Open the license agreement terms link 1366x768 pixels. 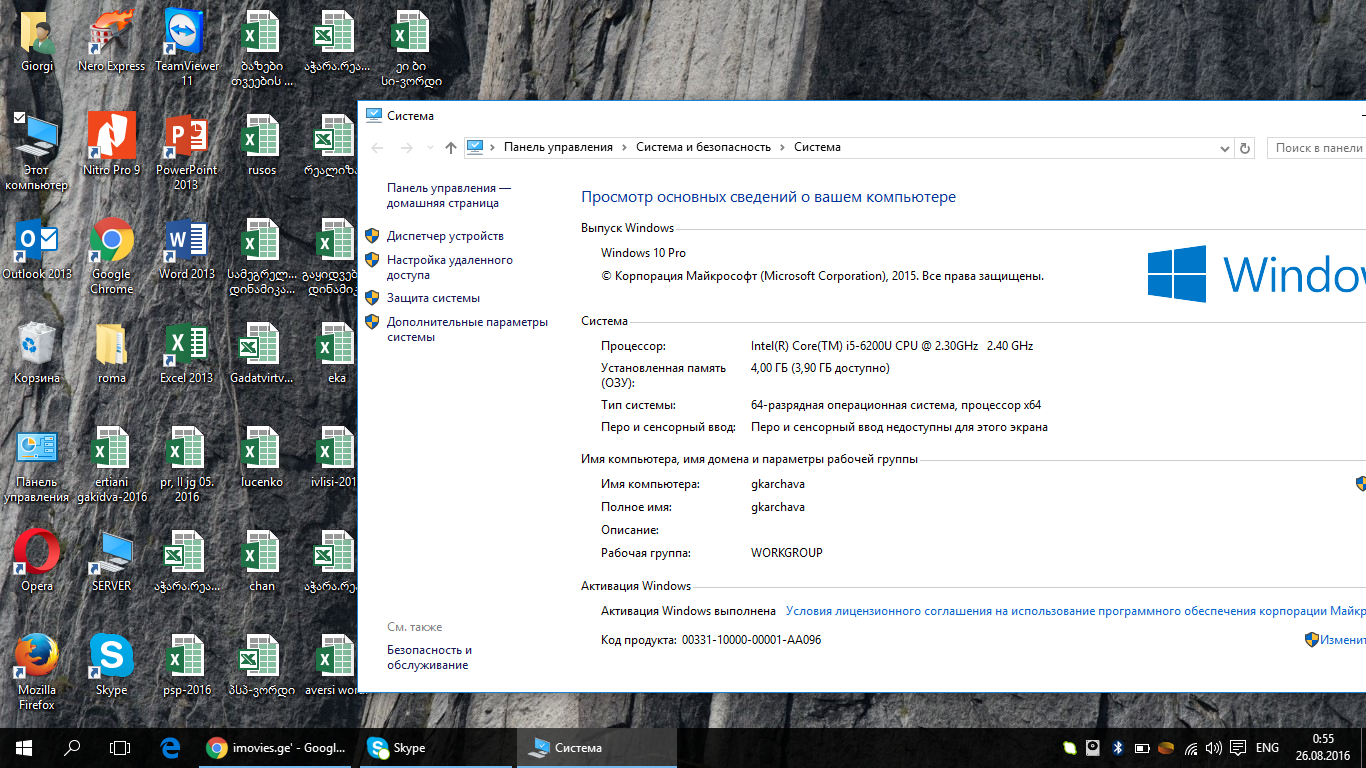tap(1075, 610)
